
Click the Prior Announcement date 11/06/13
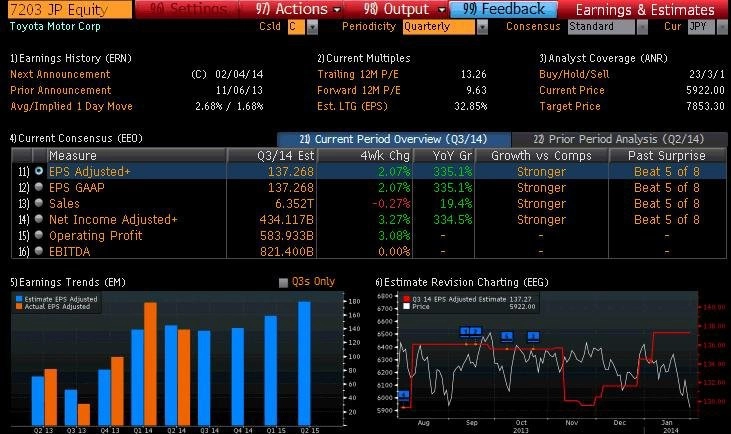point(239,90)
